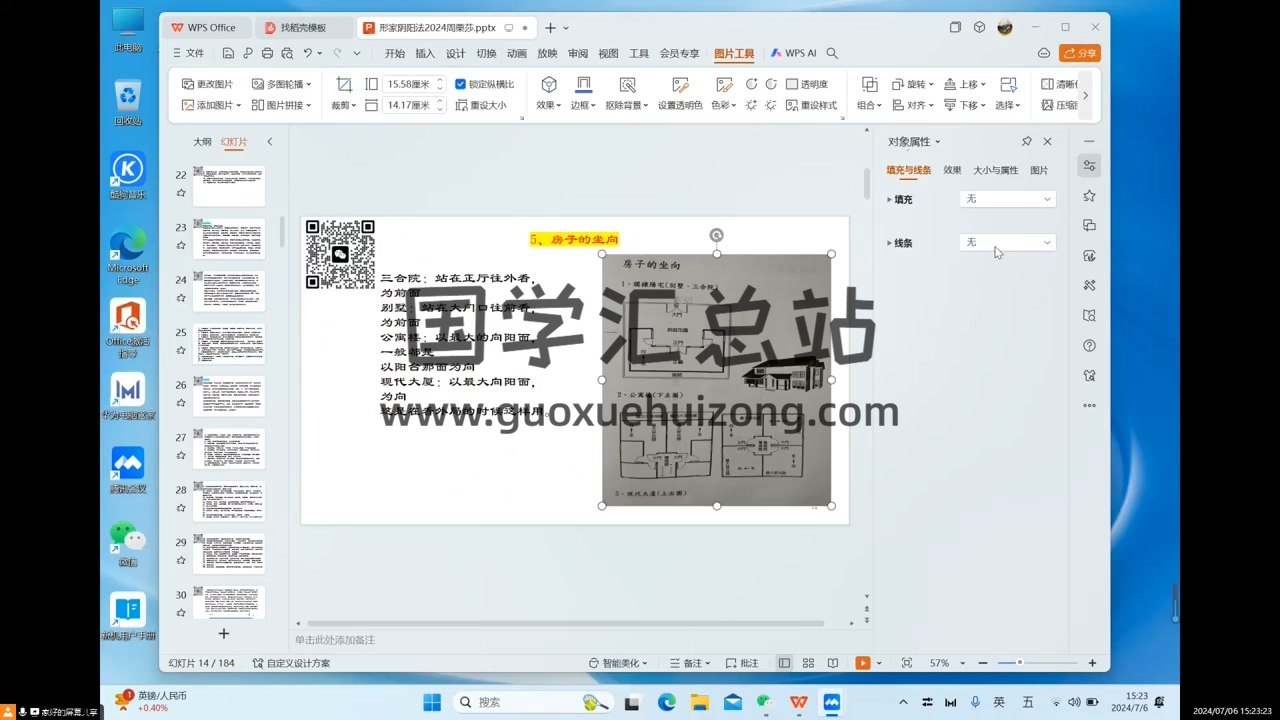
Task: Select slide 25 thumbnail
Action: pyautogui.click(x=228, y=343)
